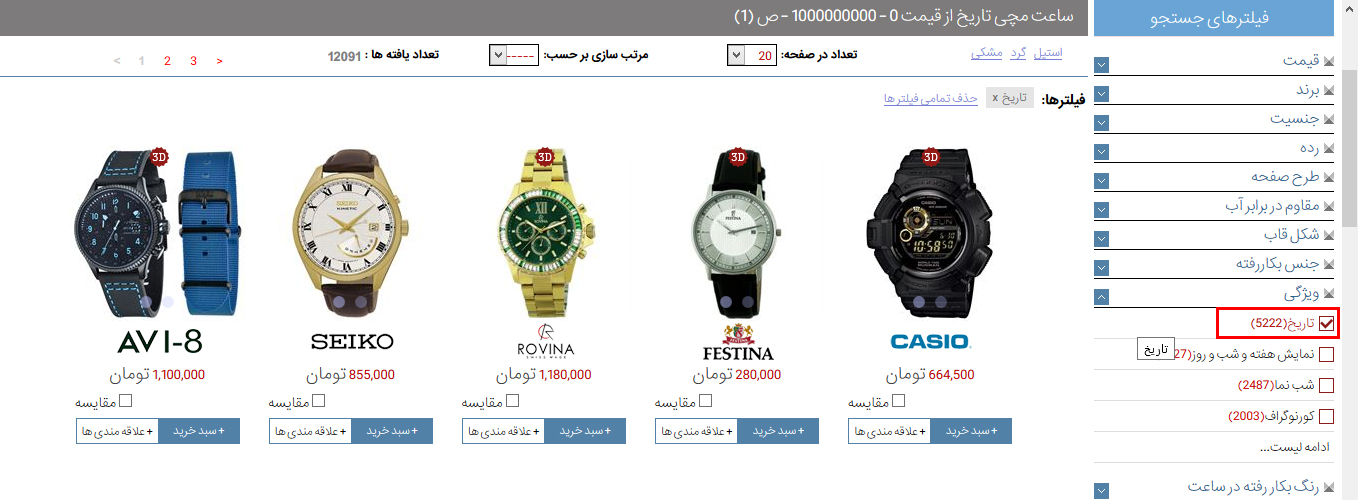Click the 3D badge on Festina watch
This screenshot has height=500, width=1366.
pyautogui.click(x=738, y=156)
